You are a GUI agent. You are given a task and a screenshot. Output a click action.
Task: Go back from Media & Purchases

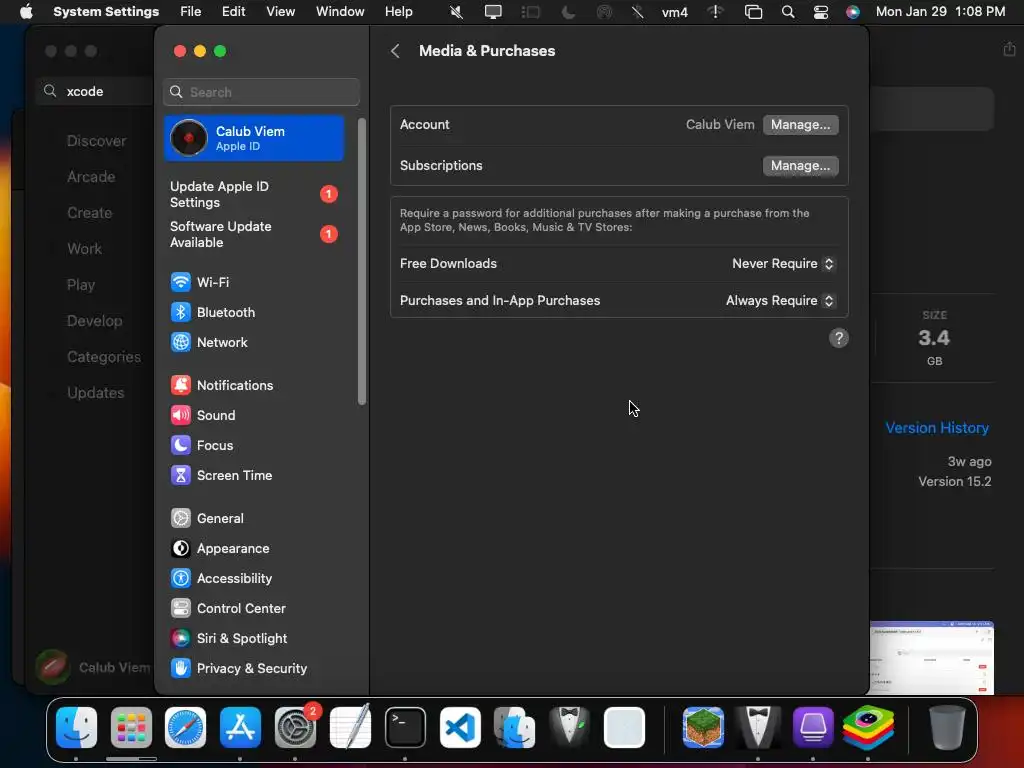tap(395, 51)
